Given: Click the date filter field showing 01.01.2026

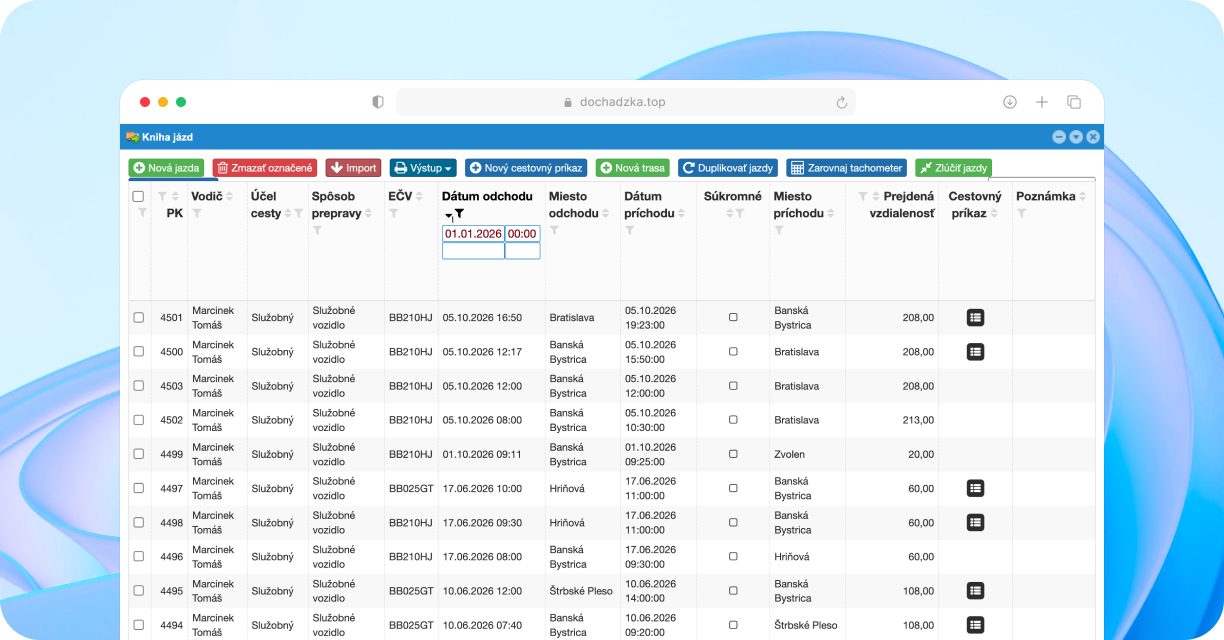Looking at the screenshot, I should pyautogui.click(x=473, y=233).
